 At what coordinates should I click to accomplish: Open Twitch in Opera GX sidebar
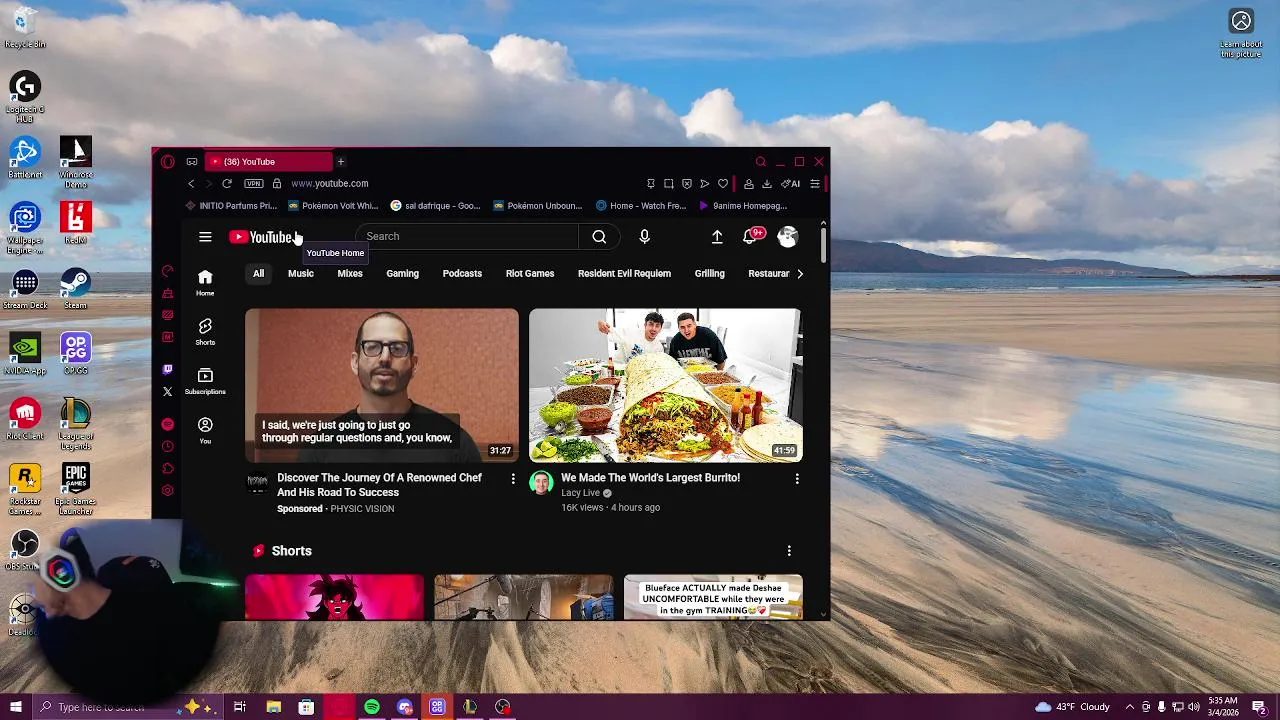click(x=167, y=369)
